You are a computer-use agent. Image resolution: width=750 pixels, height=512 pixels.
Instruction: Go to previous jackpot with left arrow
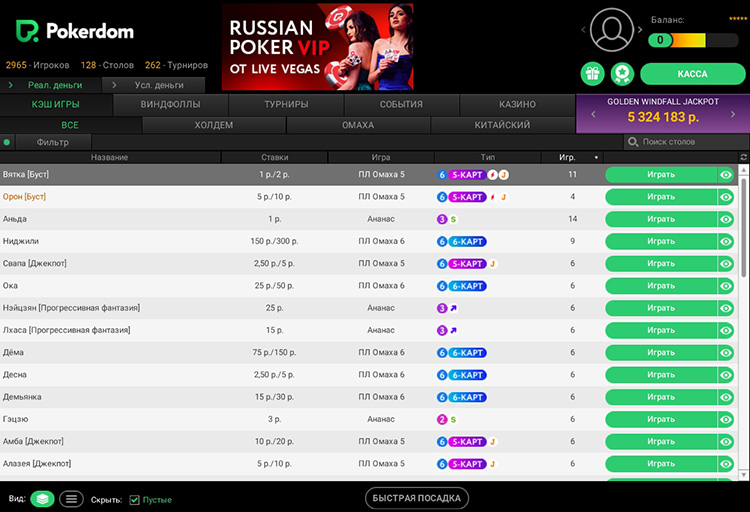tap(594, 114)
